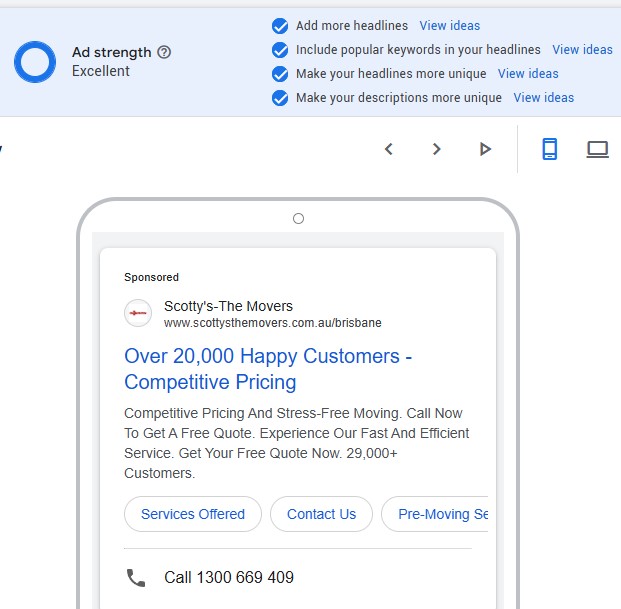Click the Scotty's-The Movers business name
Image resolution: width=621 pixels, height=609 pixels.
228,306
